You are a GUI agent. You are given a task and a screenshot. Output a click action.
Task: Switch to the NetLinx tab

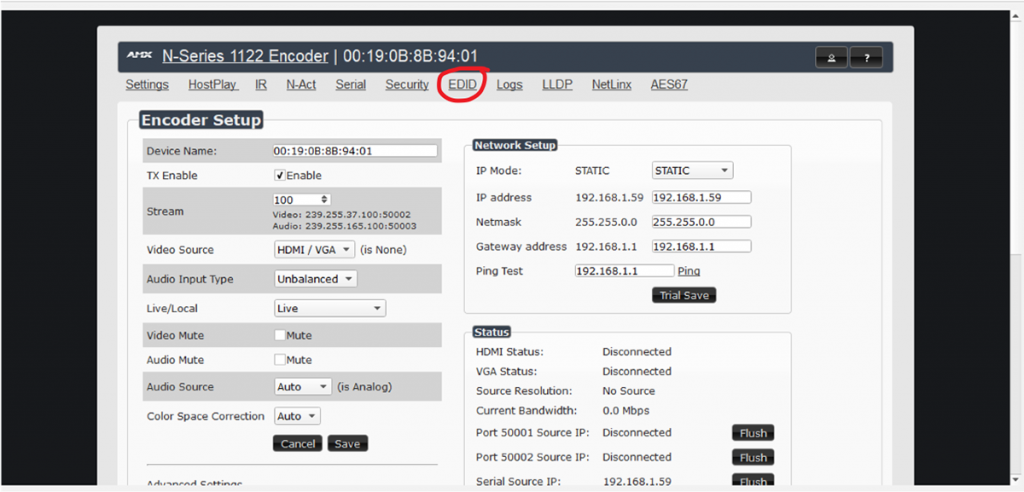612,84
